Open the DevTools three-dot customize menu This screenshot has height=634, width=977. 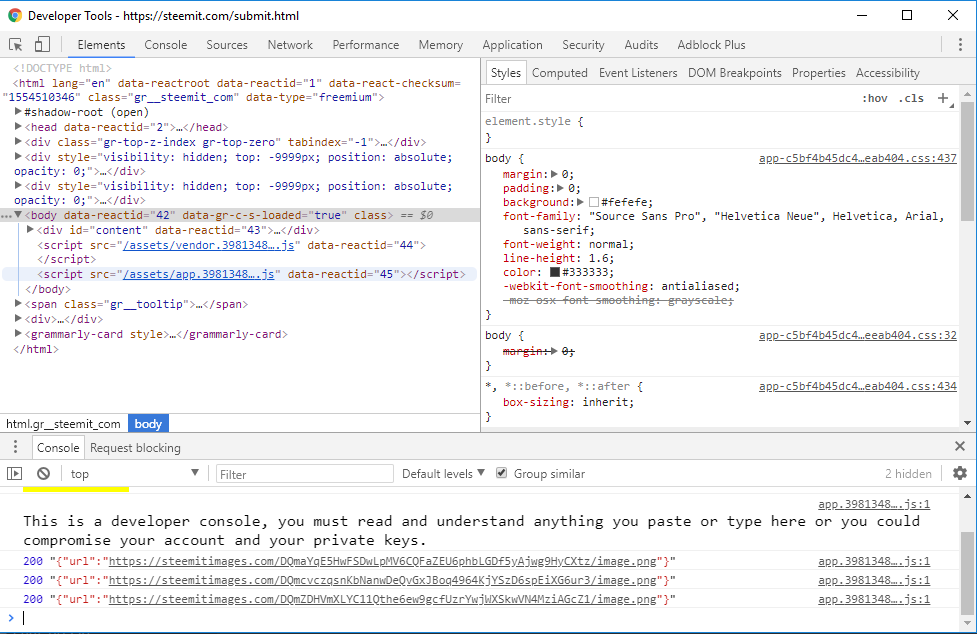click(x=960, y=44)
